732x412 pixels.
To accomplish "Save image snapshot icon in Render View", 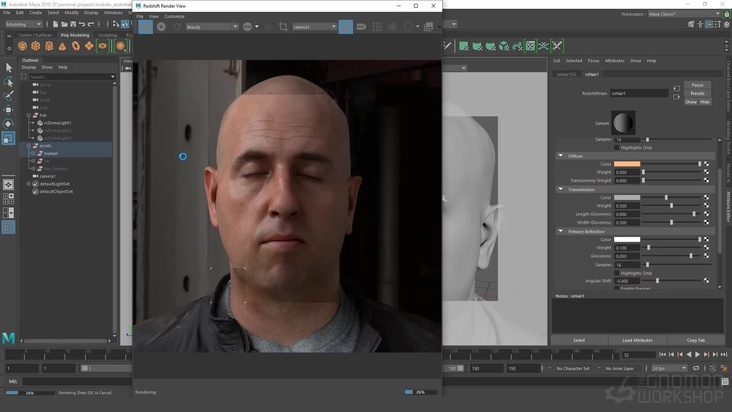I will pyautogui.click(x=429, y=27).
